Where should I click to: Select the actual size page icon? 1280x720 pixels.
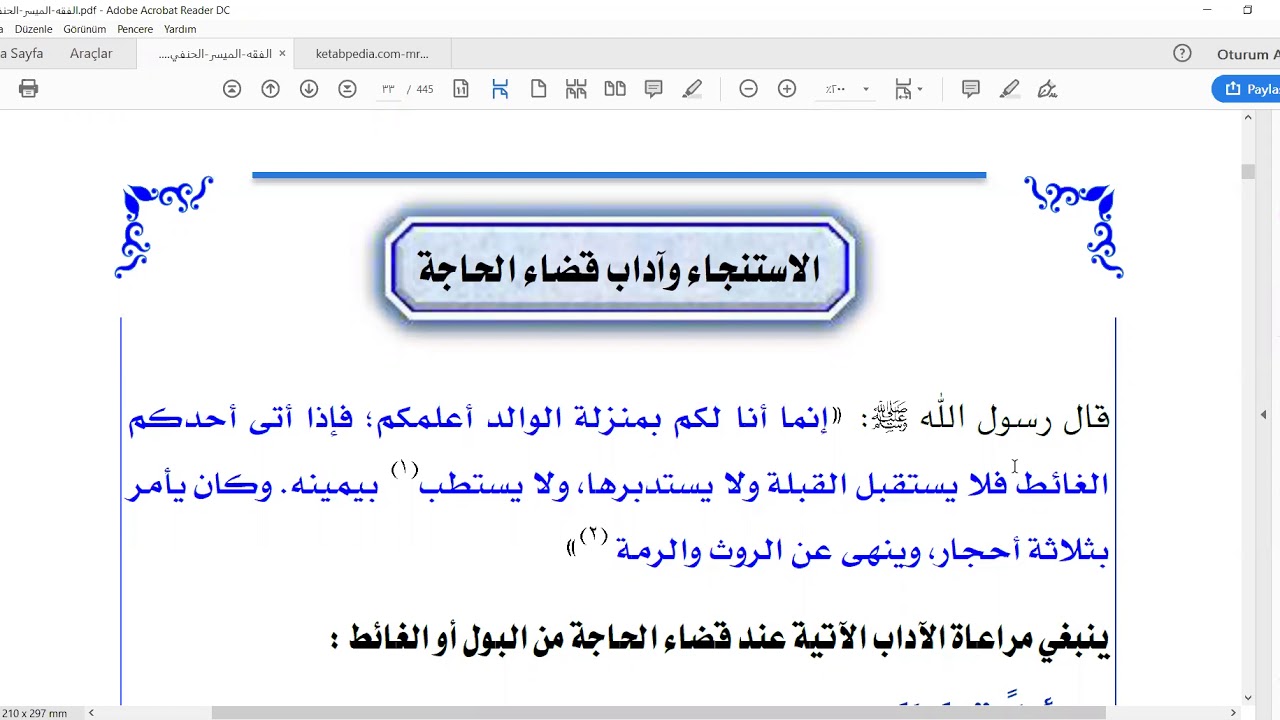point(461,89)
